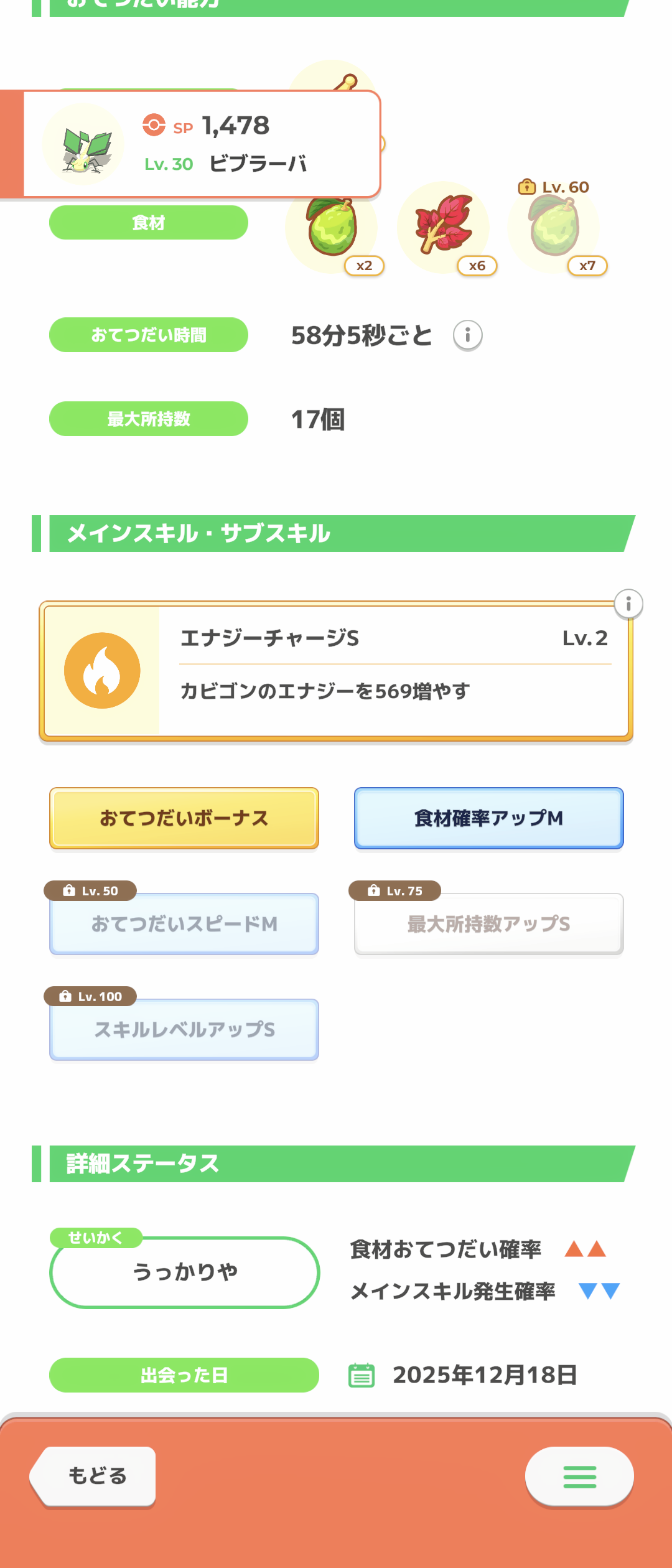
Task: Open the hamburger menu button
Action: (579, 1477)
